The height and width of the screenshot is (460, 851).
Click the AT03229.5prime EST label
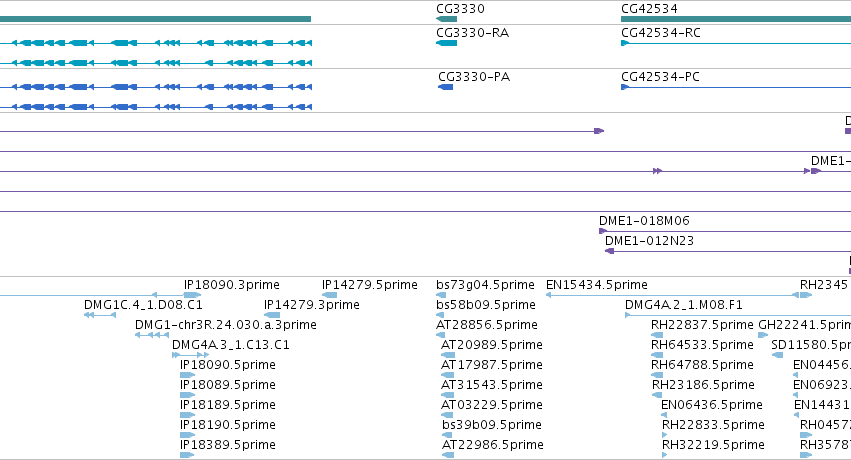492,405
